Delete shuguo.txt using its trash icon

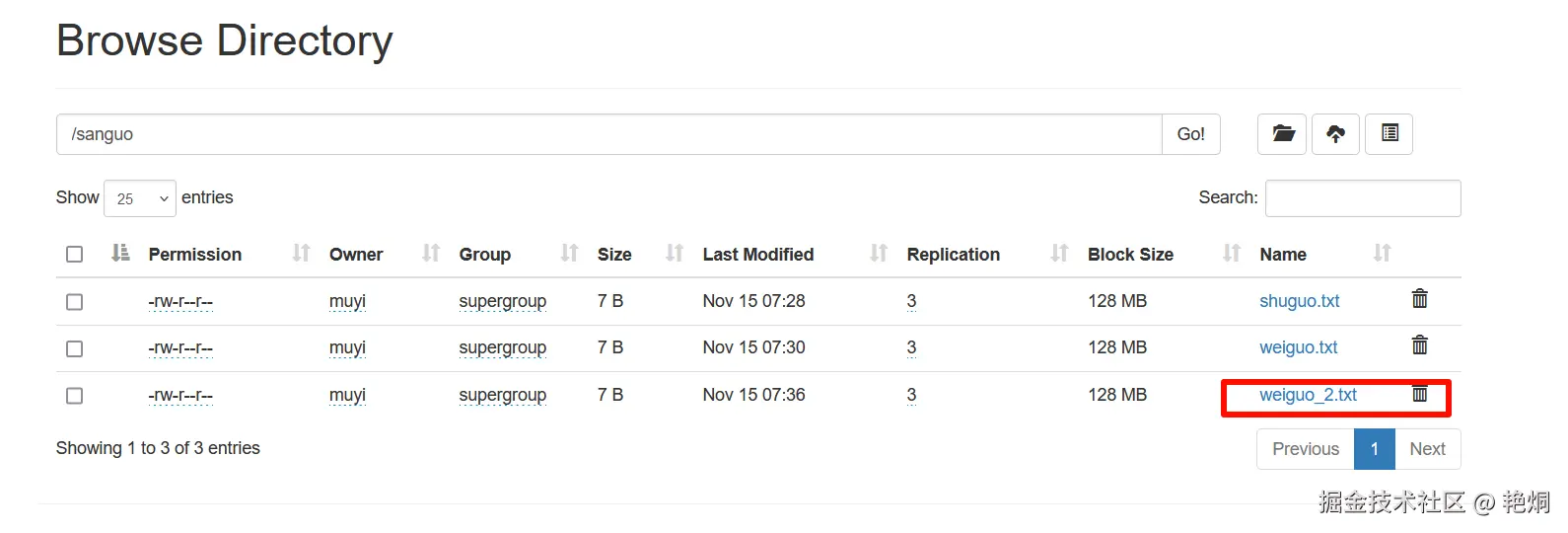(x=1419, y=299)
